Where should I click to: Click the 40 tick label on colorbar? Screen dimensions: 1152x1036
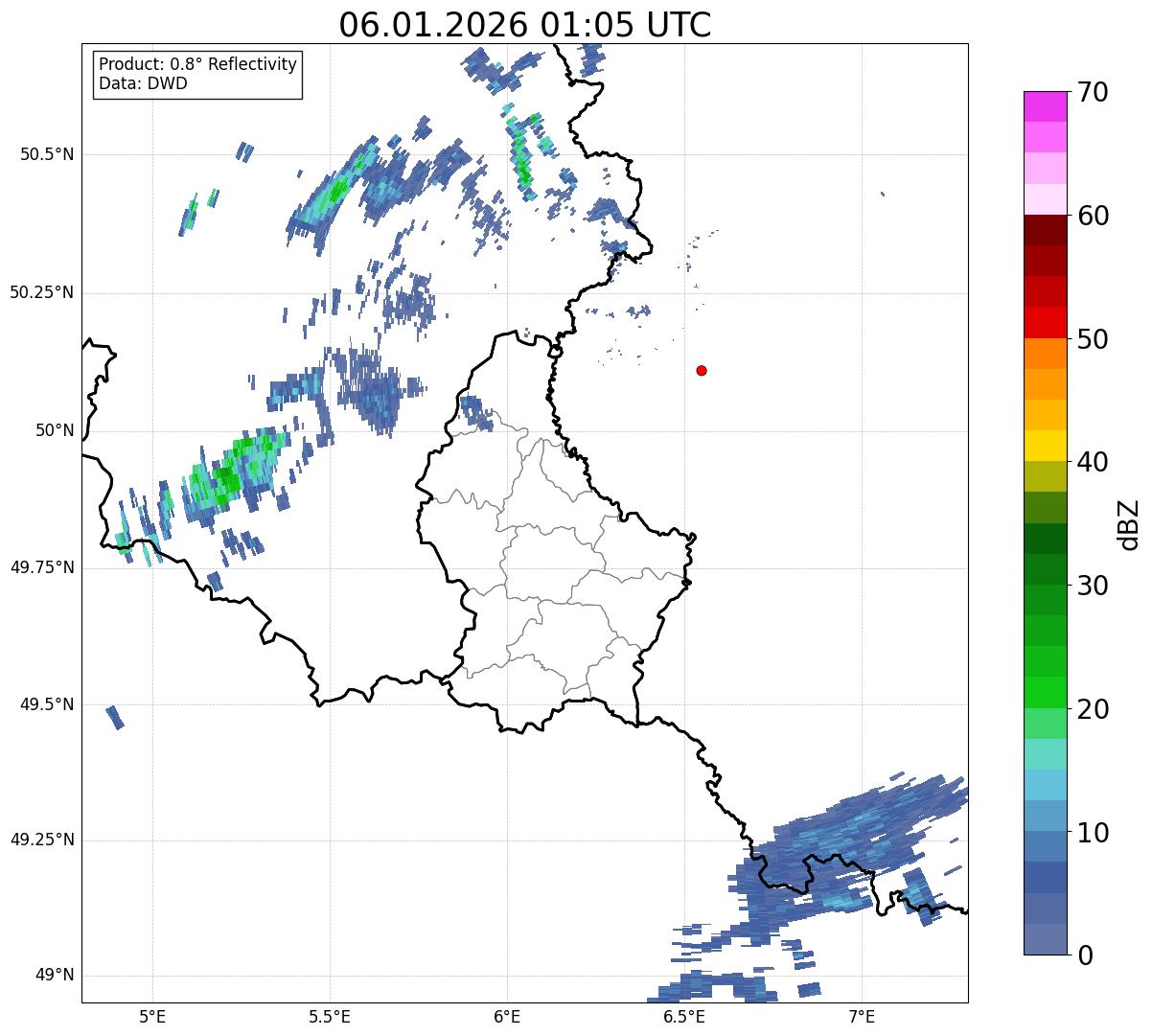(1093, 462)
